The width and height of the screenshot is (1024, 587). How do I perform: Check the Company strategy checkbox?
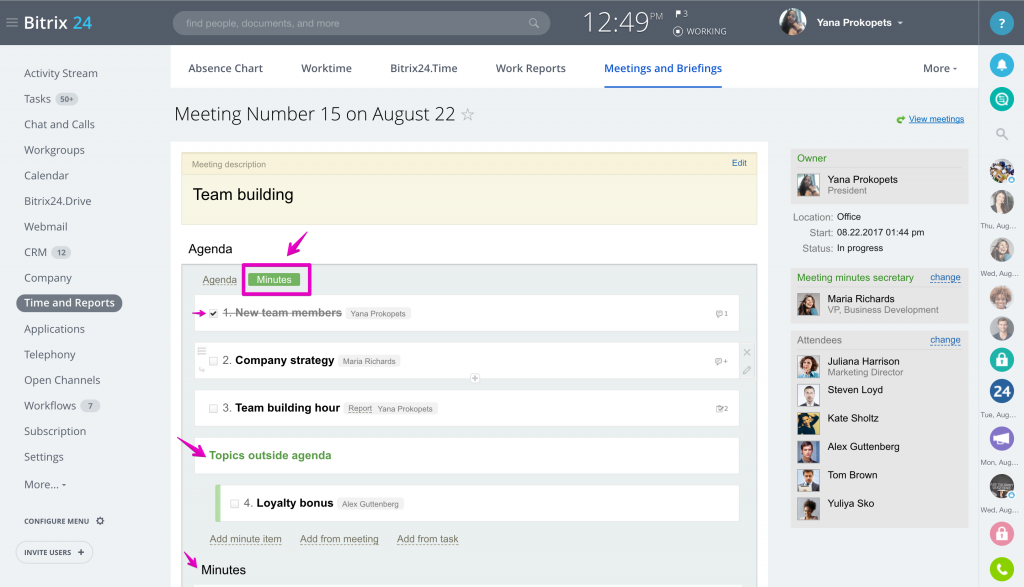tap(213, 361)
